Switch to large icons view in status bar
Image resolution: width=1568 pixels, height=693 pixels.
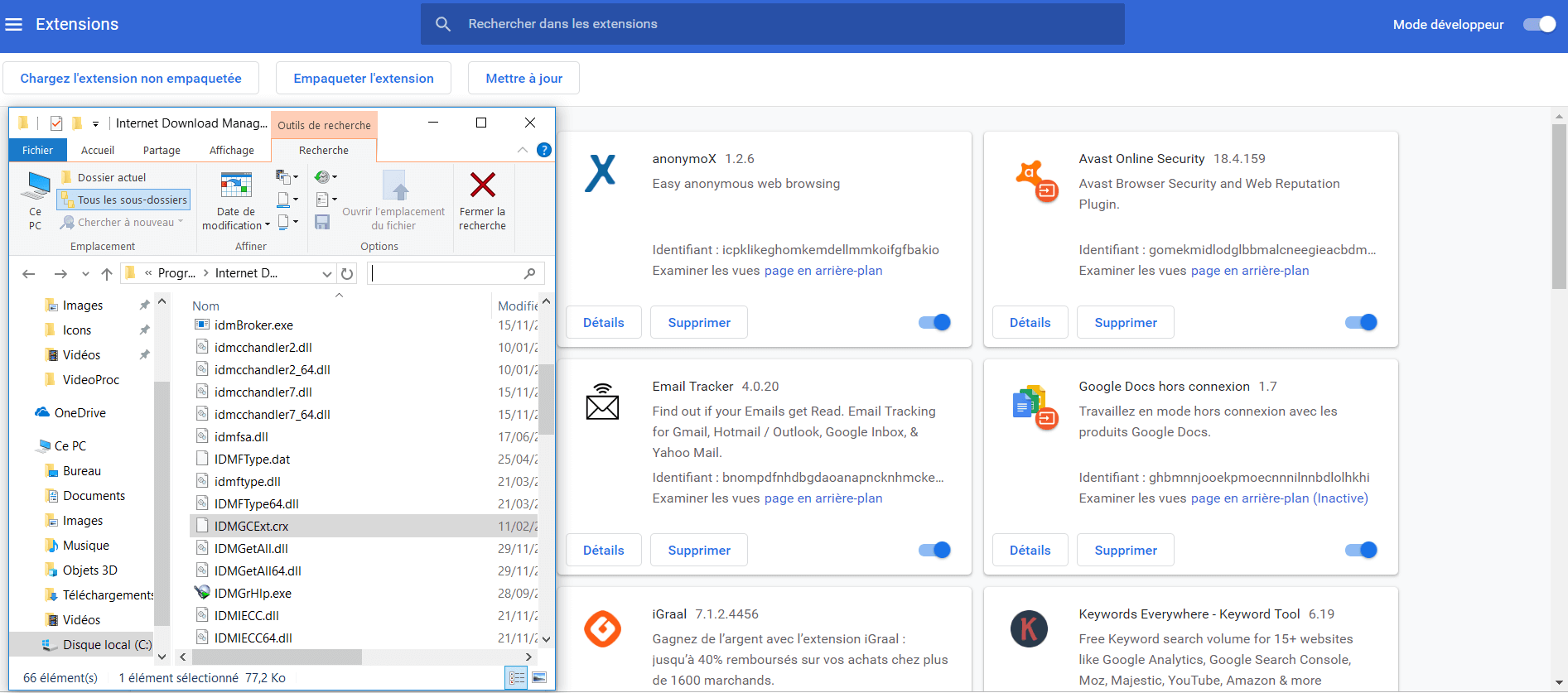pos(538,678)
